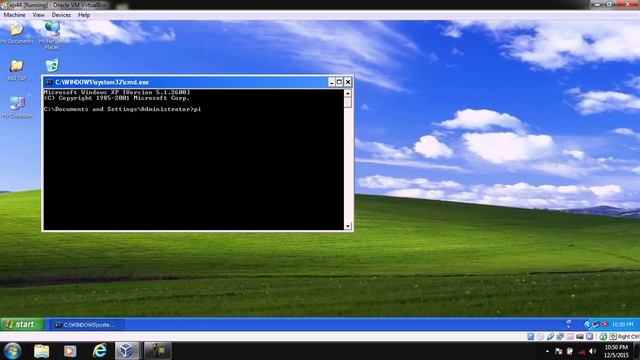Open the Windows 7 Start orb
640x360 pixels.
[x=13, y=351]
